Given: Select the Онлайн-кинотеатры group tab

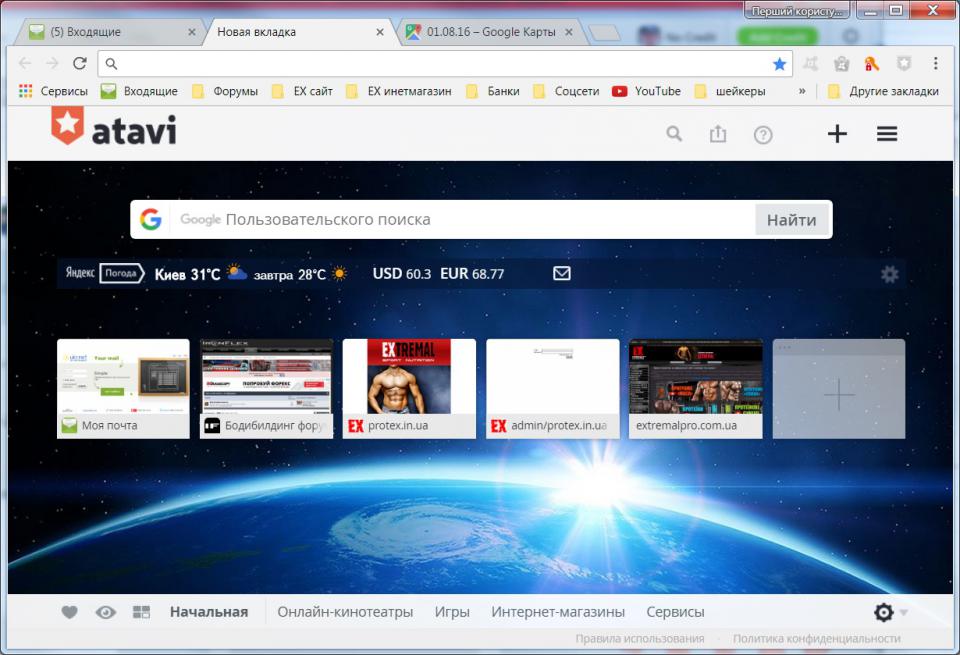Looking at the screenshot, I should click(345, 612).
